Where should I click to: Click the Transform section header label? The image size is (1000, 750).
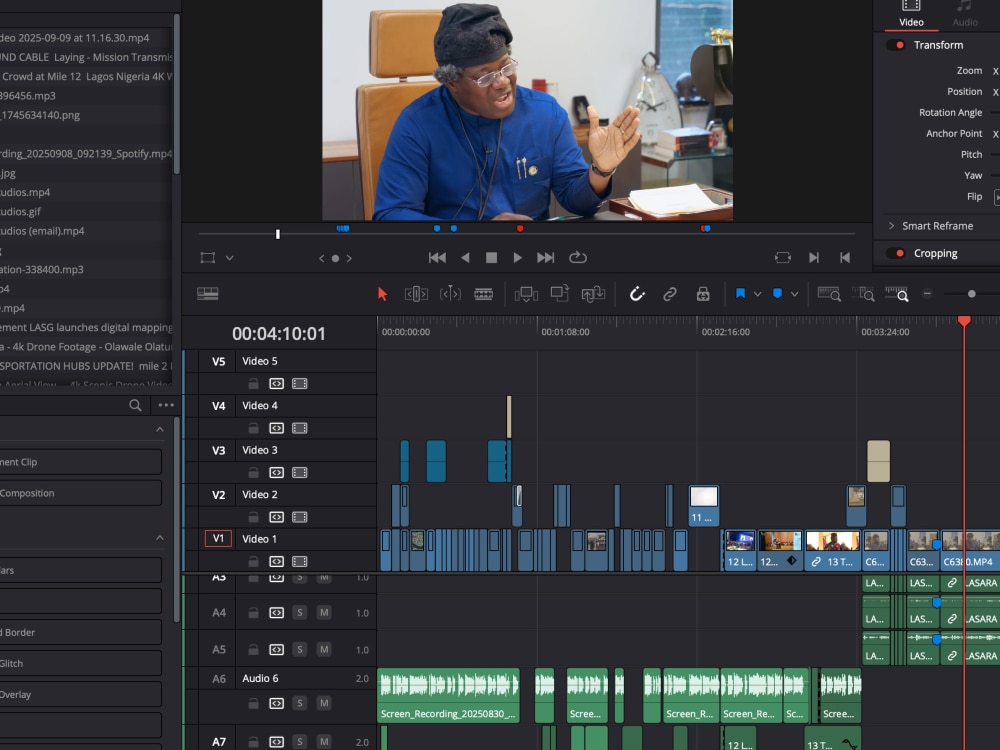938,45
